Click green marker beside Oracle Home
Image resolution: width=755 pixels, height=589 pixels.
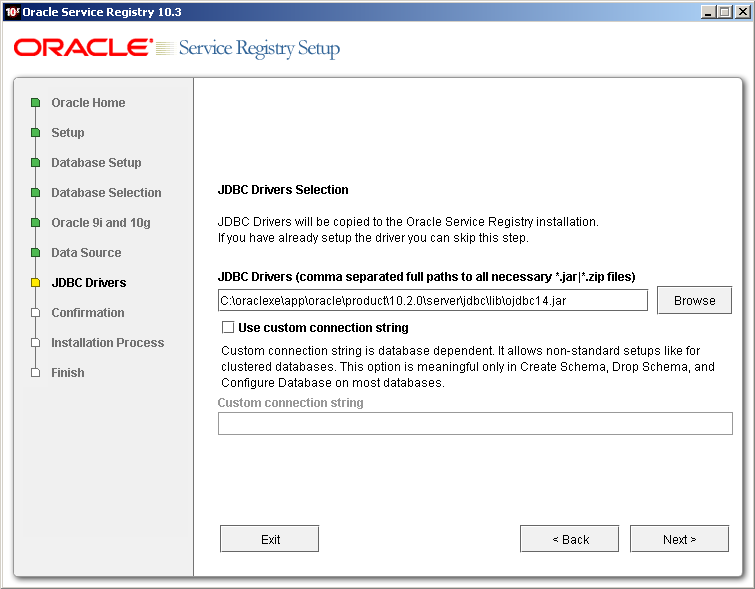[x=35, y=103]
